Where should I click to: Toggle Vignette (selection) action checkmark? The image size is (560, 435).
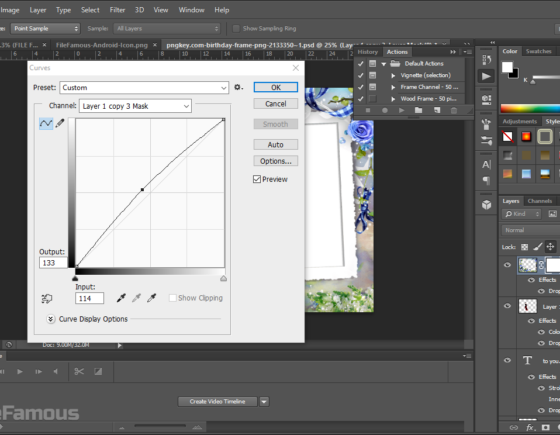coord(361,75)
